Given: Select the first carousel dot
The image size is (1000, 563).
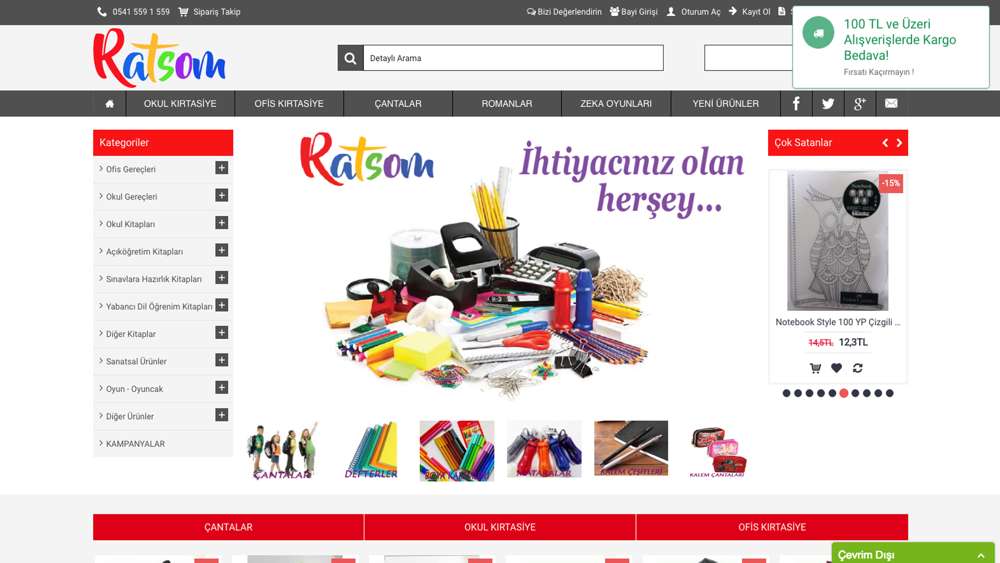Looking at the screenshot, I should [x=786, y=393].
